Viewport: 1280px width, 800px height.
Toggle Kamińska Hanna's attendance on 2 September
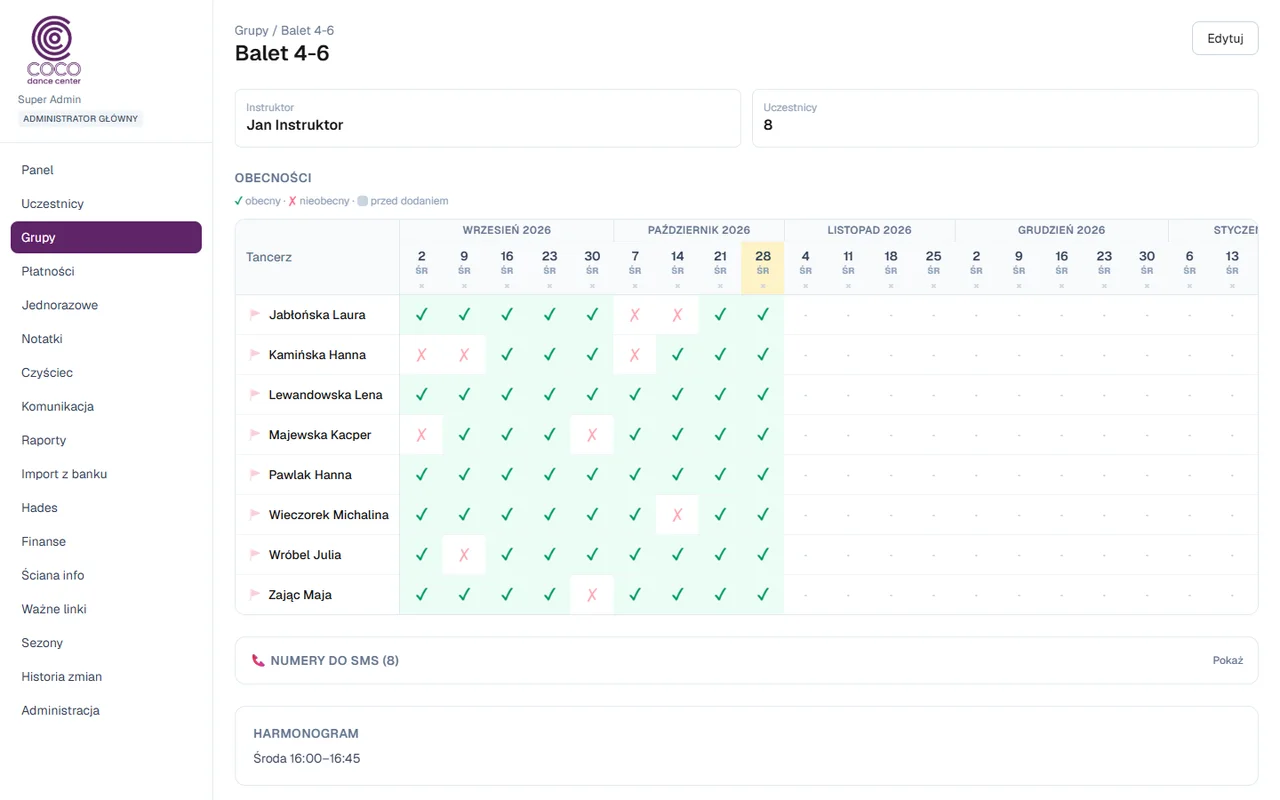click(422, 355)
